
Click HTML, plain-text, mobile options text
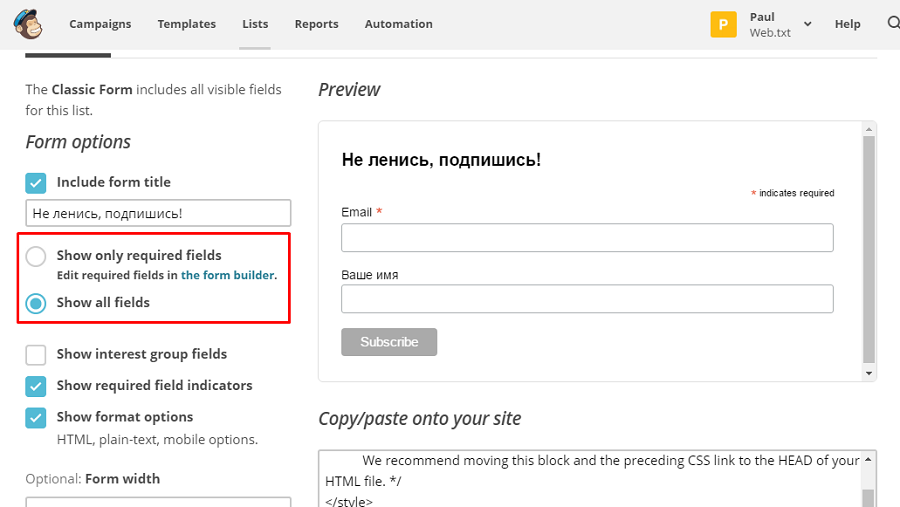pyautogui.click(x=157, y=439)
